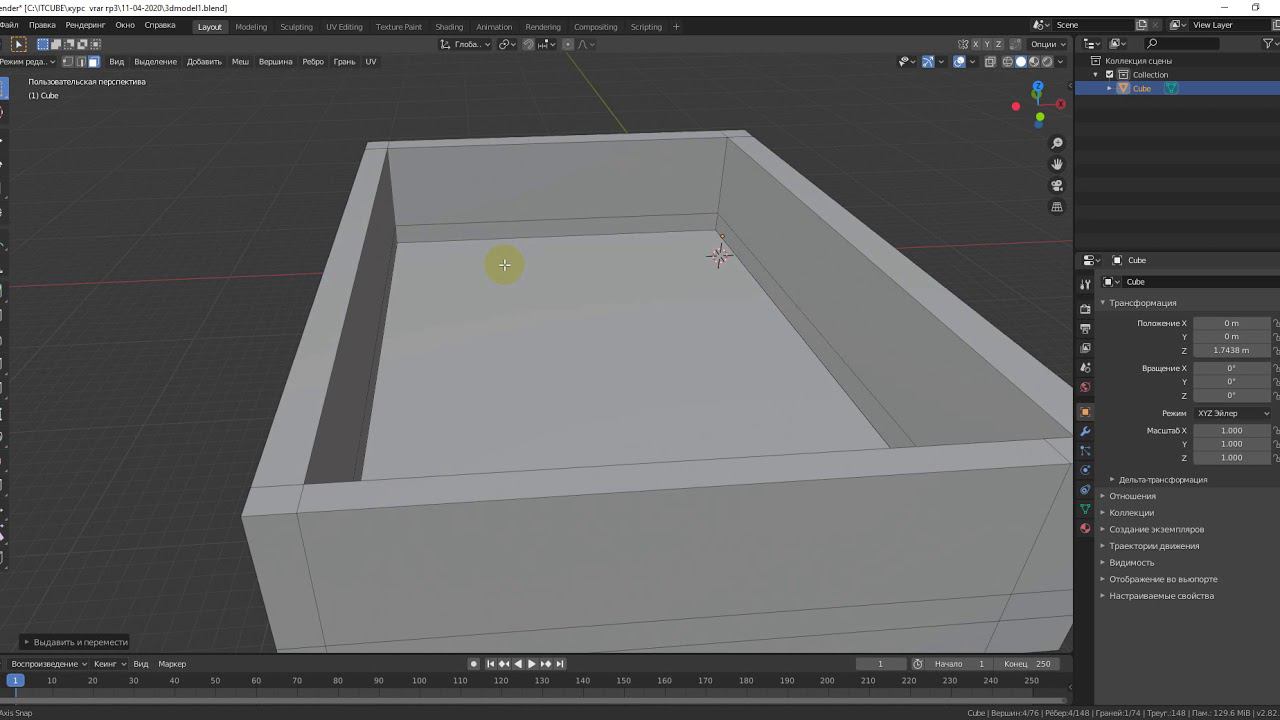Select material preview shading

click(1034, 62)
